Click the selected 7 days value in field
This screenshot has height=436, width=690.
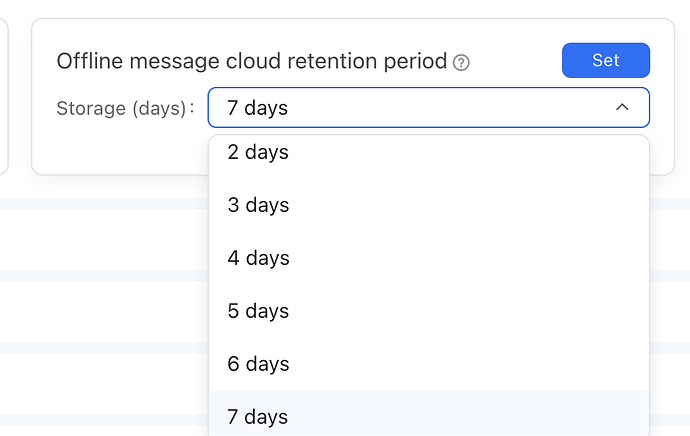tap(258, 107)
